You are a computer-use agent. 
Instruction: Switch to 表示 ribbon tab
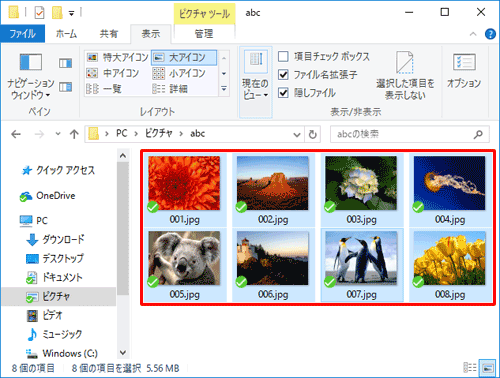tap(151, 34)
